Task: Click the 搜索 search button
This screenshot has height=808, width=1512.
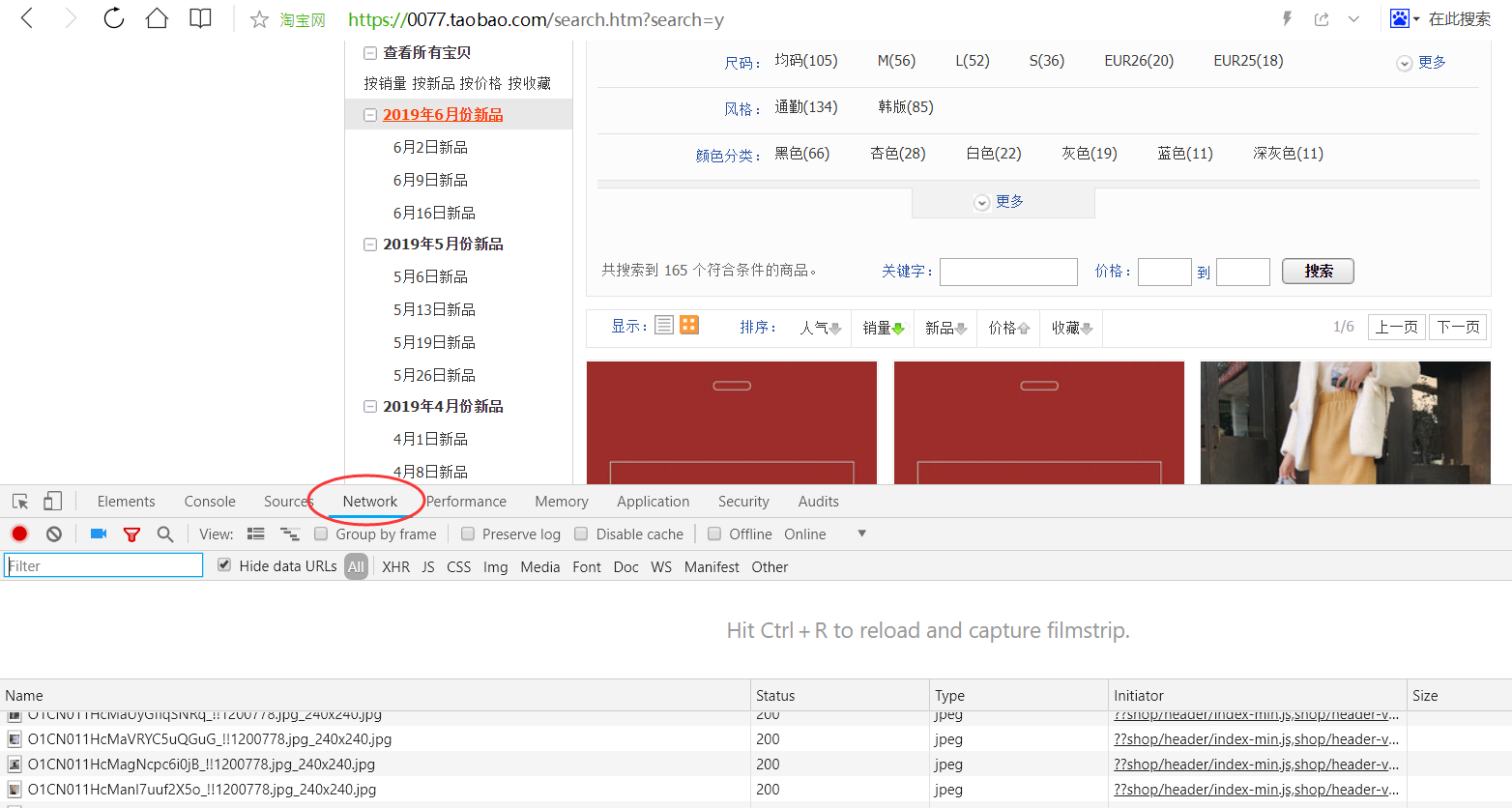Action: point(1318,272)
